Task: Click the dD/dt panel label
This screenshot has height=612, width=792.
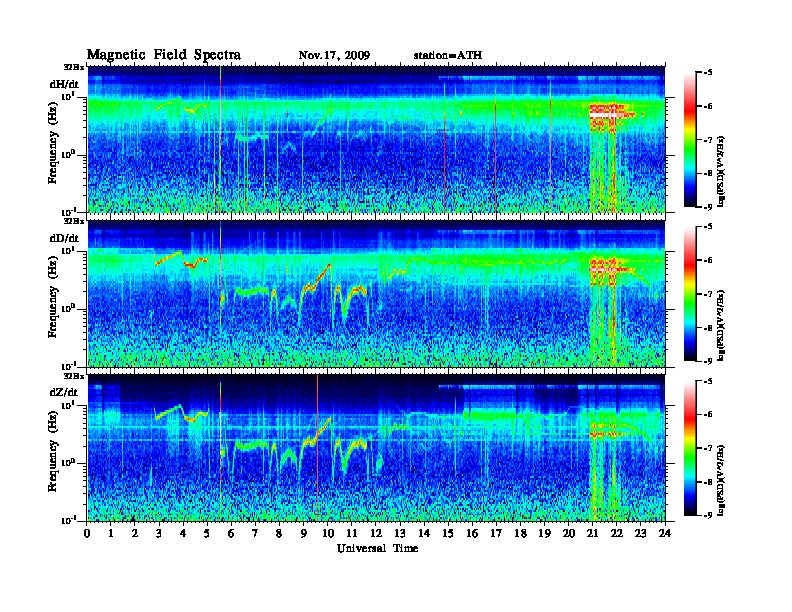Action: click(x=64, y=238)
